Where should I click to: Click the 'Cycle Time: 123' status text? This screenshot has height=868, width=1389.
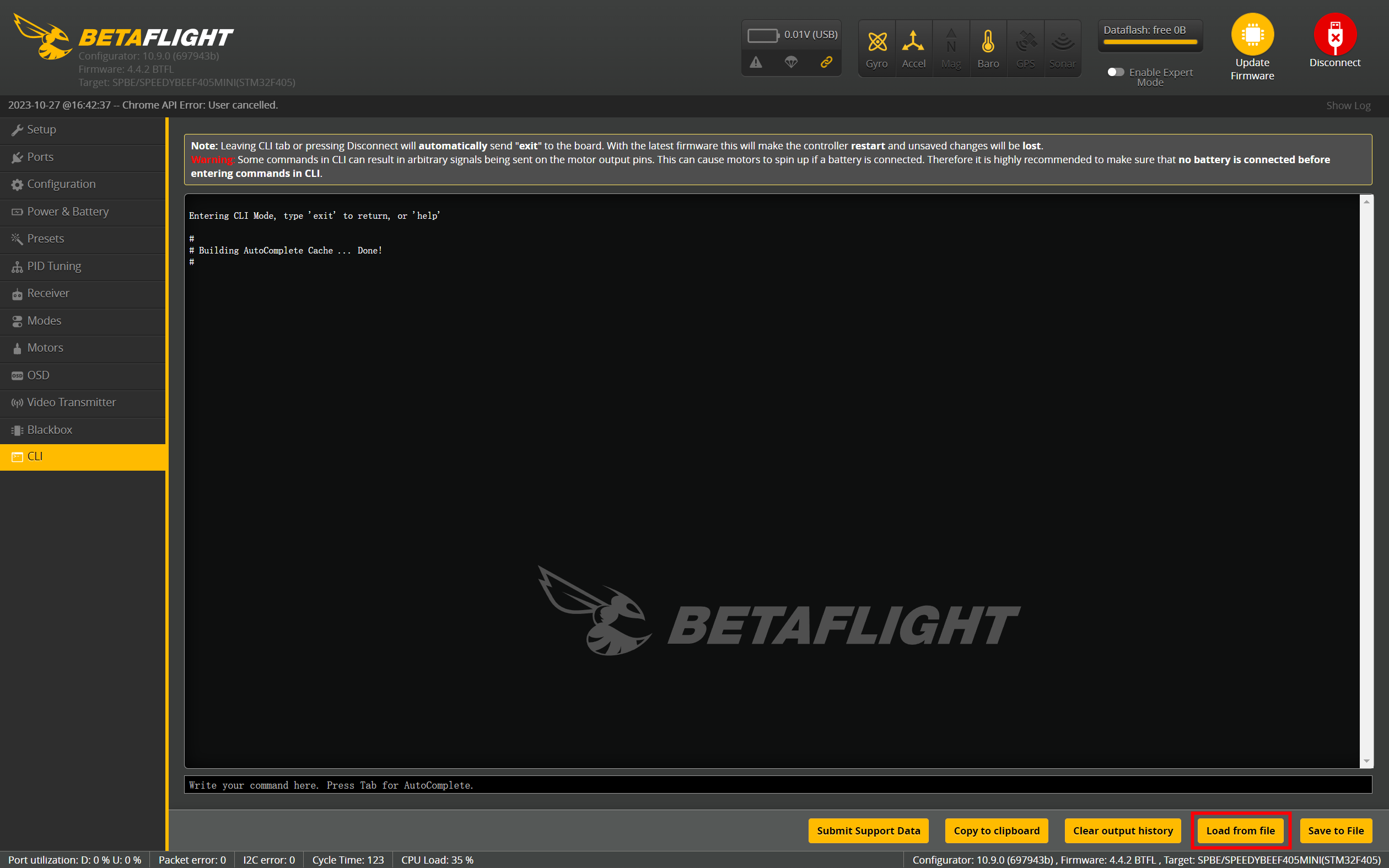coord(348,860)
